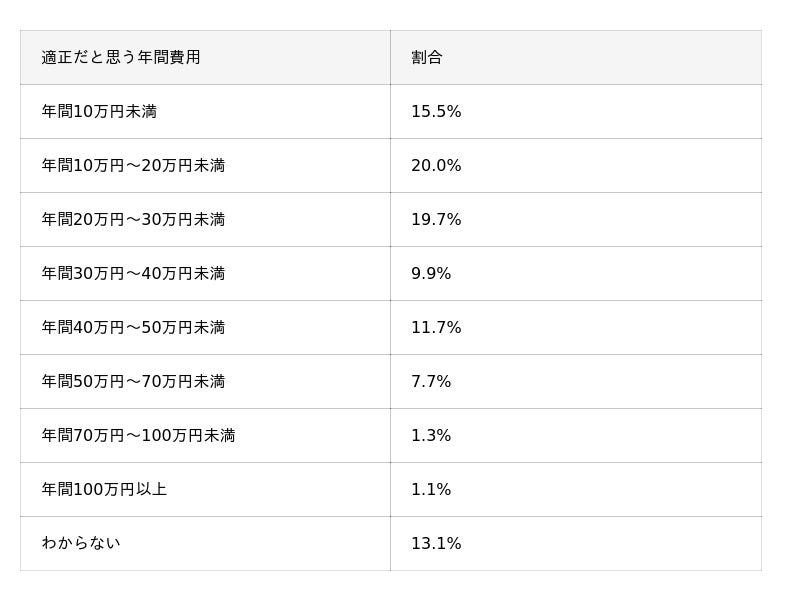Click the 19.7% percentage cell
Image resolution: width=800 pixels, height=601 pixels.
[x=436, y=220]
